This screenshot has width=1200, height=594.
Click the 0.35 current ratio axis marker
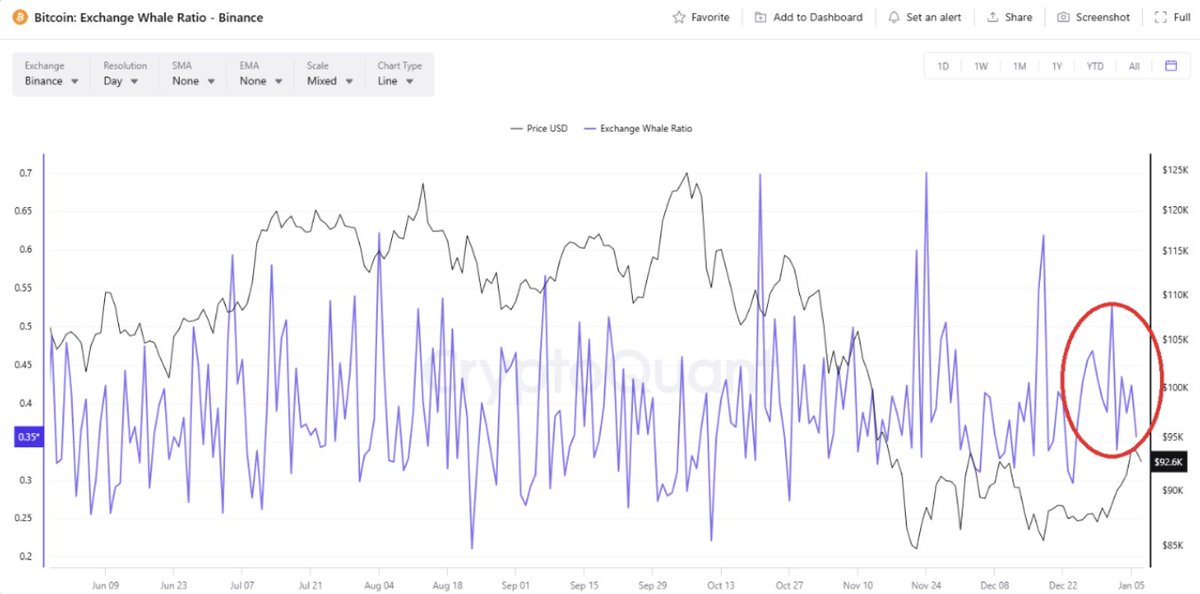[27, 437]
